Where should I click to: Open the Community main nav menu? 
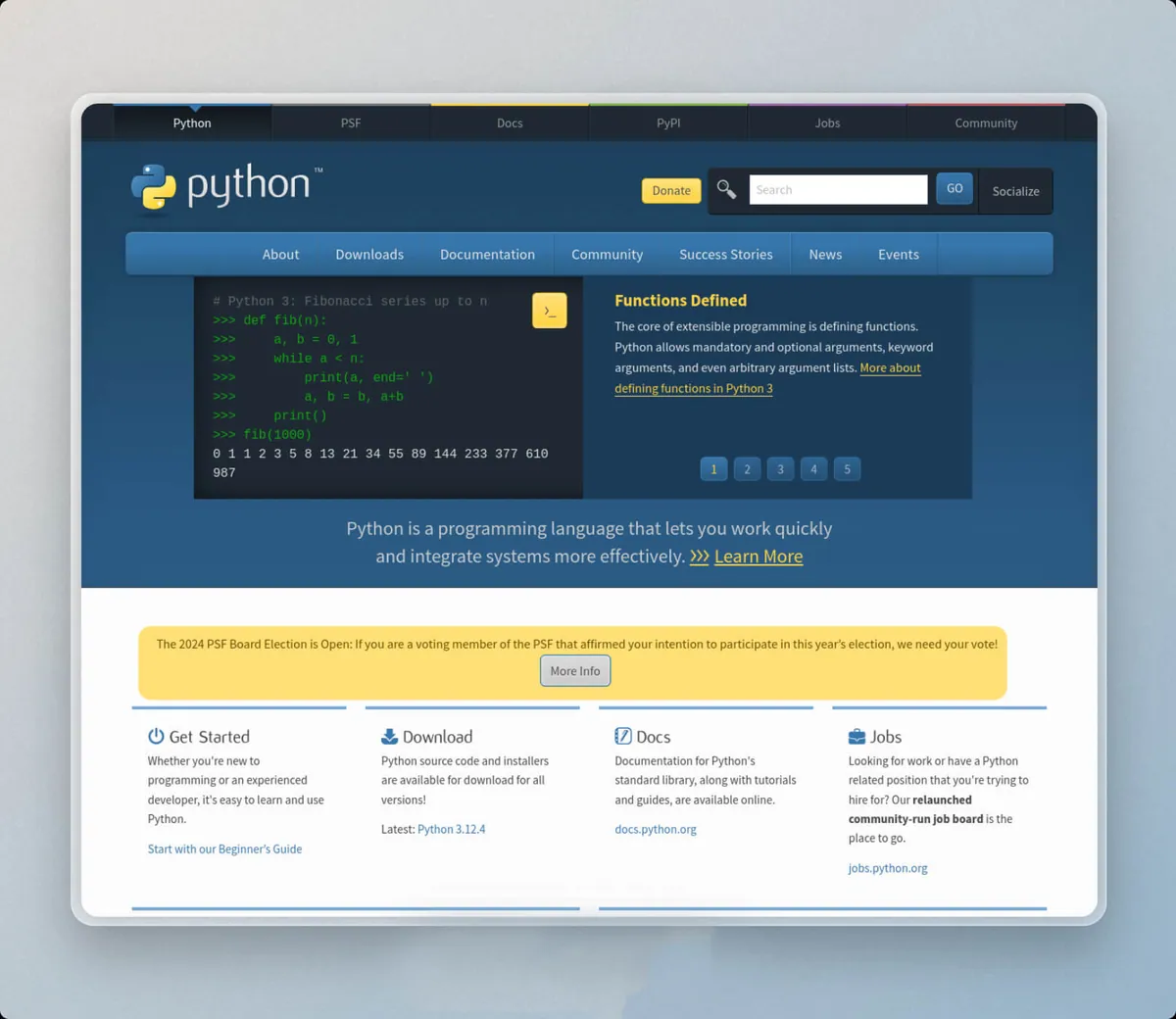(x=608, y=254)
